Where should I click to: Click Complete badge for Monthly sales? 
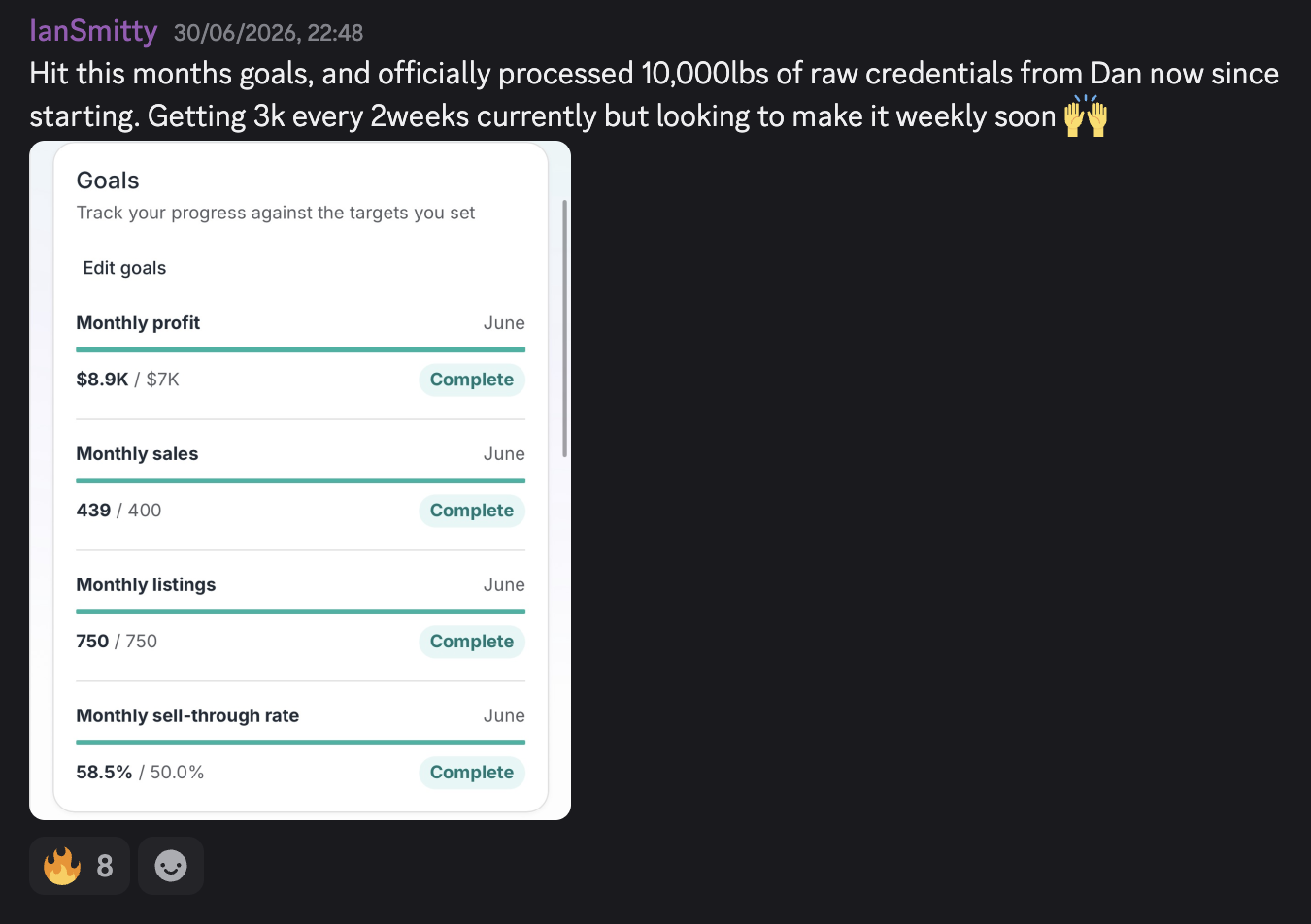click(x=472, y=511)
